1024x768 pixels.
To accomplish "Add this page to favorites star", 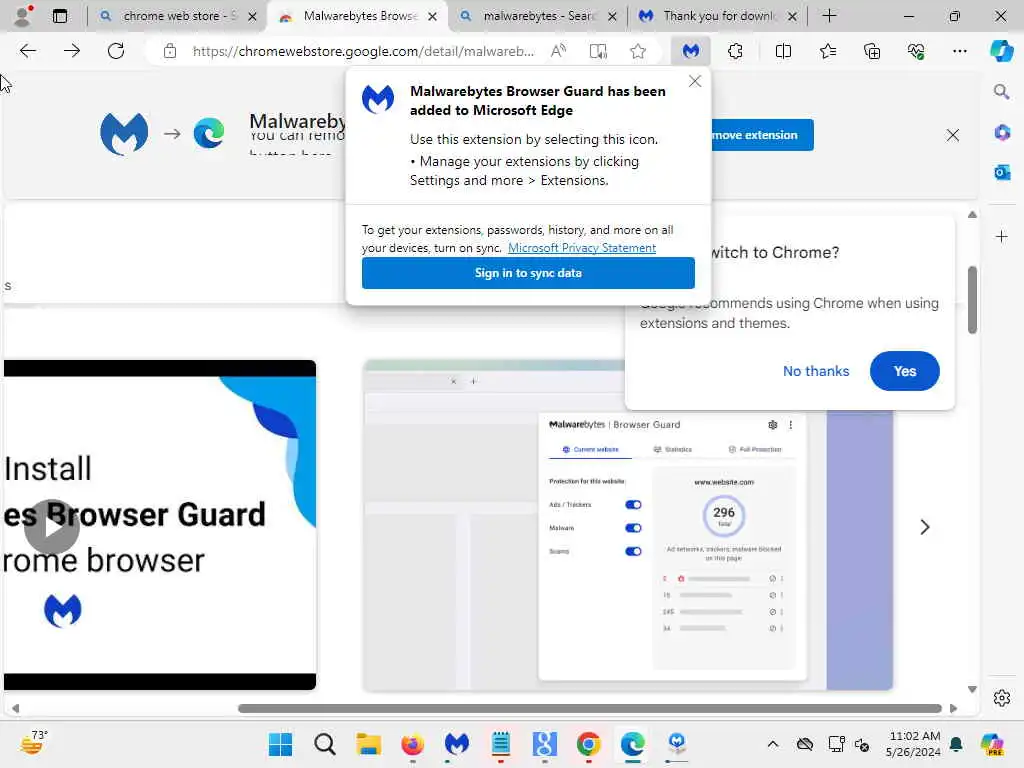I will [x=638, y=51].
